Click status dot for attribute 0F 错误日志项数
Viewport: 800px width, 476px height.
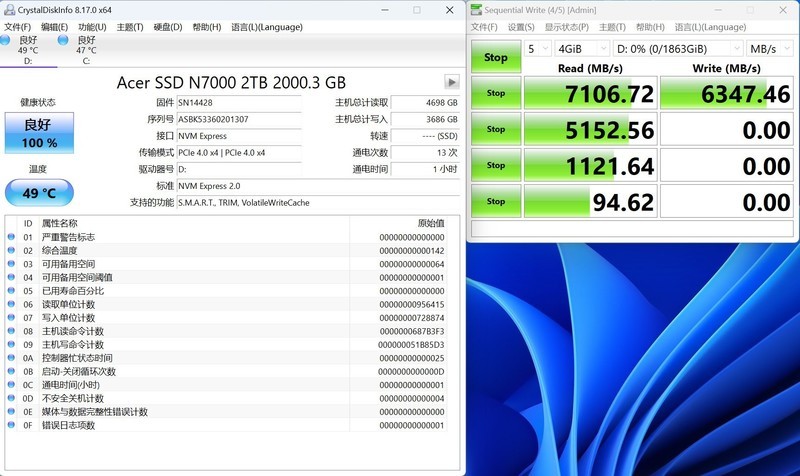click(x=11, y=425)
